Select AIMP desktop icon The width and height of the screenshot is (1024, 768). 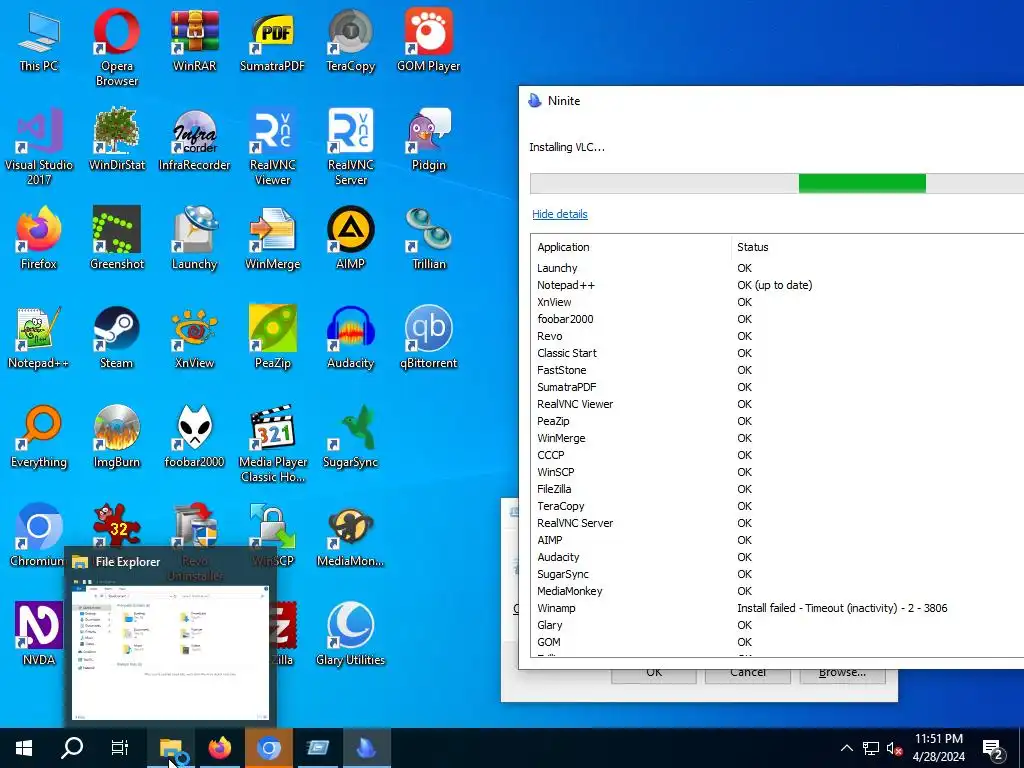point(351,239)
